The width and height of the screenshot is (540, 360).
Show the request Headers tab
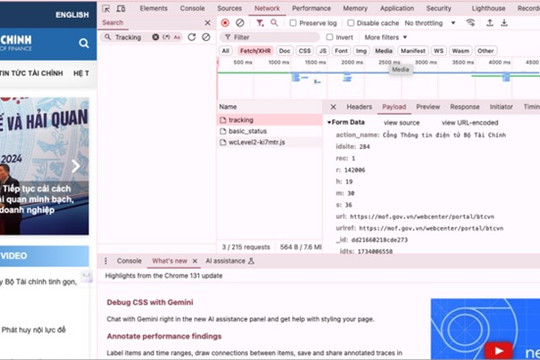click(x=359, y=107)
